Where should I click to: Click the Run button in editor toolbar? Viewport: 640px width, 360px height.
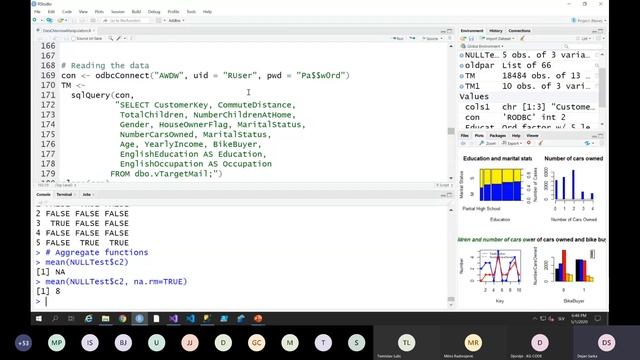click(x=398, y=38)
